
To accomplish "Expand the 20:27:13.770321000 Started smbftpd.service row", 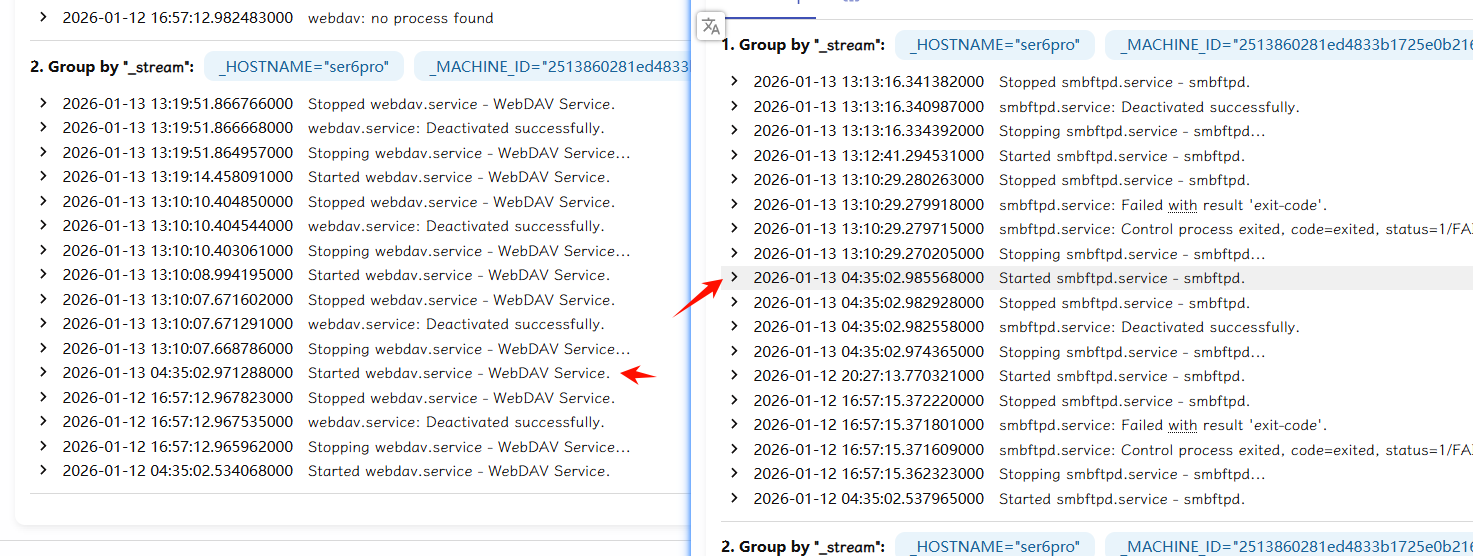I will coord(734,376).
